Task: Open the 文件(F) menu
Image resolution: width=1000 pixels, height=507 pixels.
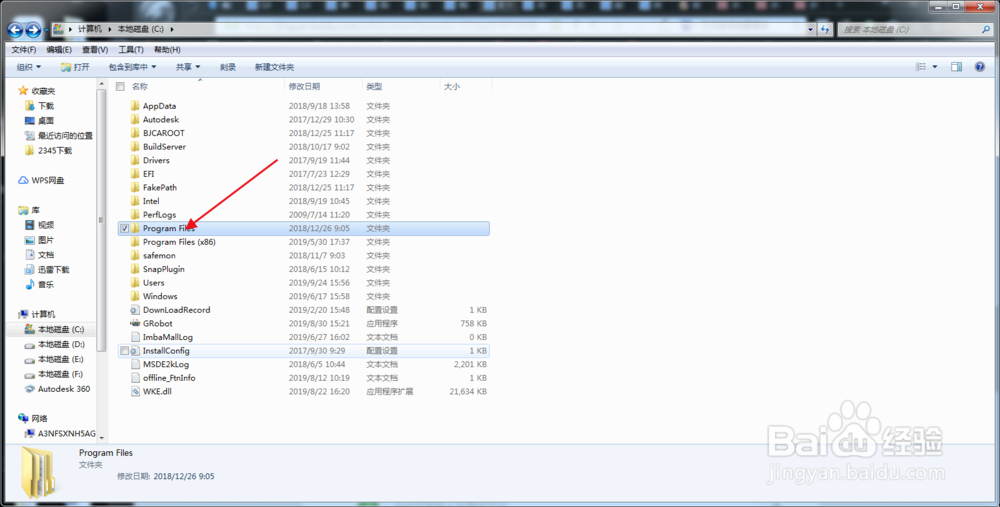Action: click(x=24, y=50)
